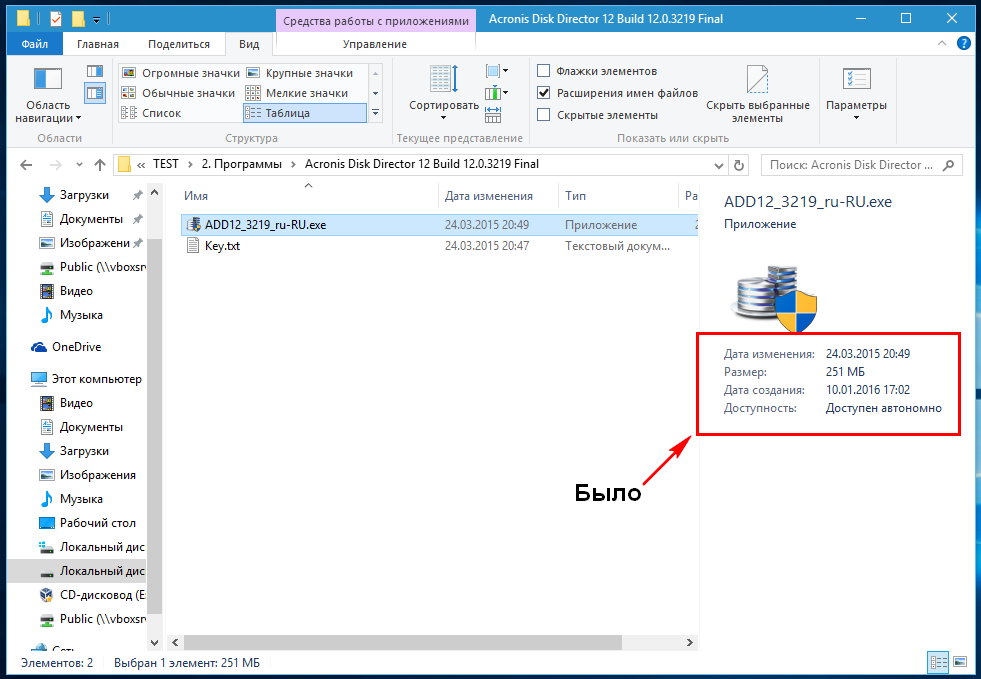Go back with the back arrow

click(x=26, y=165)
